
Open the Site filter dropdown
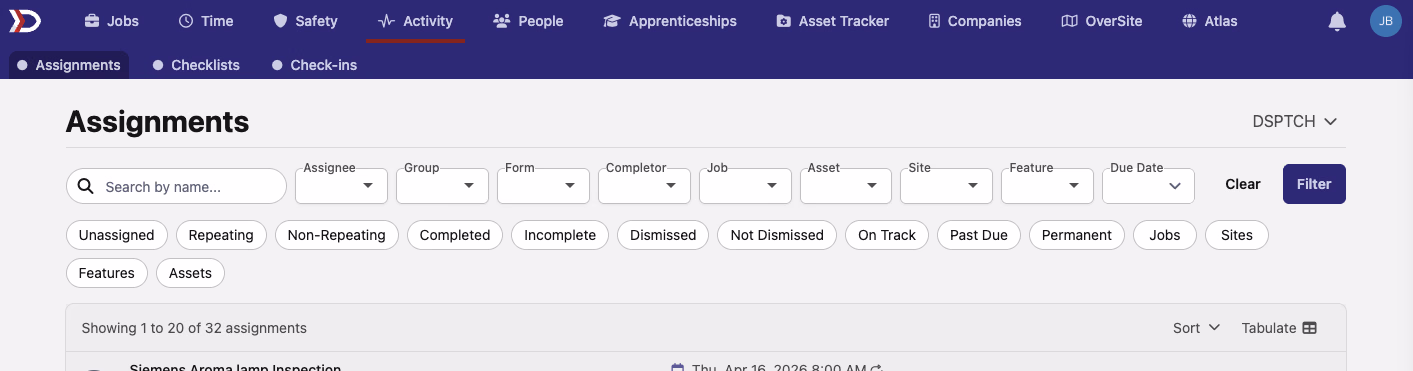click(x=946, y=186)
